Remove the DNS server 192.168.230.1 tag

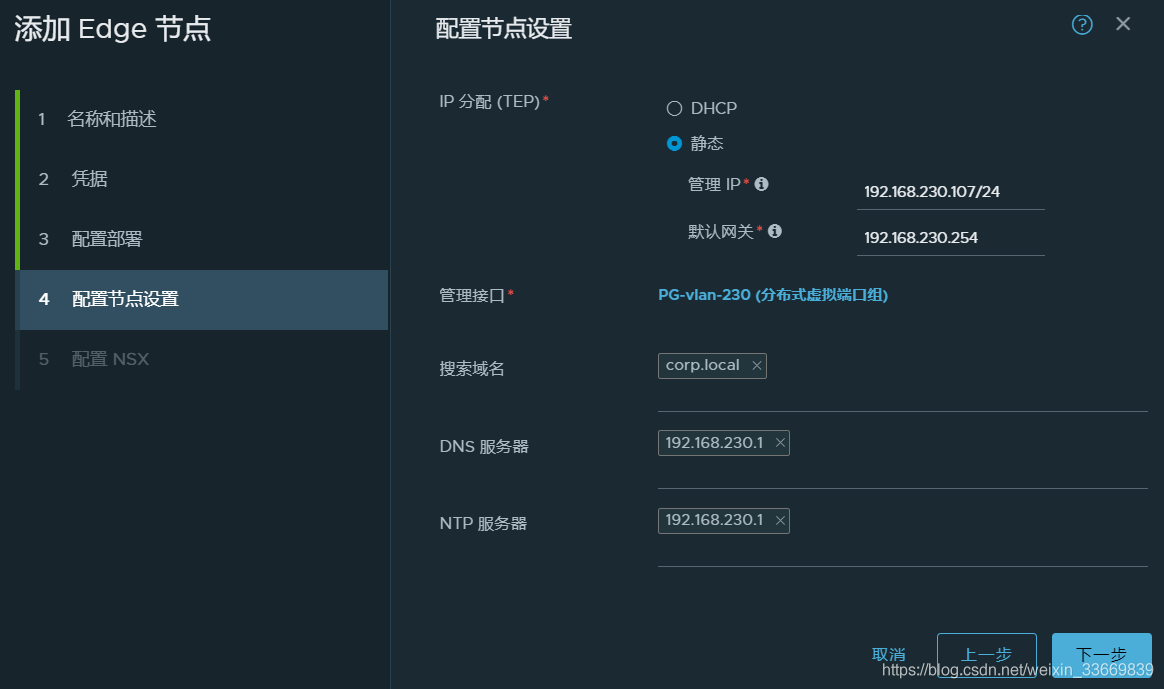[x=780, y=443]
